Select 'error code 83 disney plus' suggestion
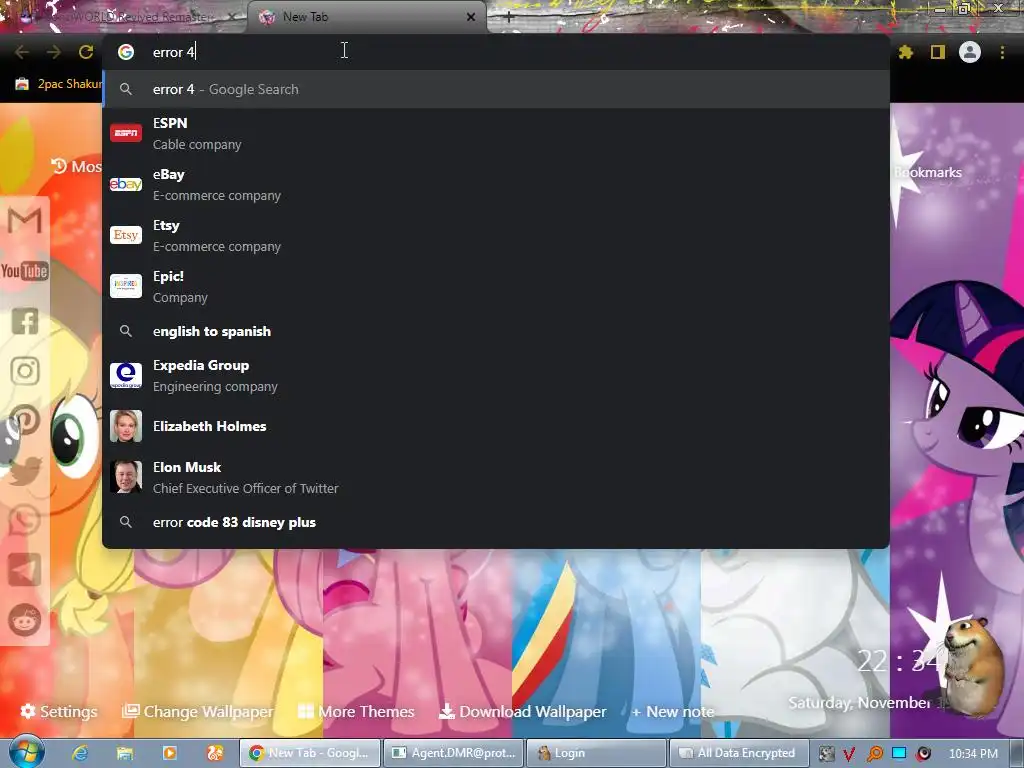 (496, 522)
